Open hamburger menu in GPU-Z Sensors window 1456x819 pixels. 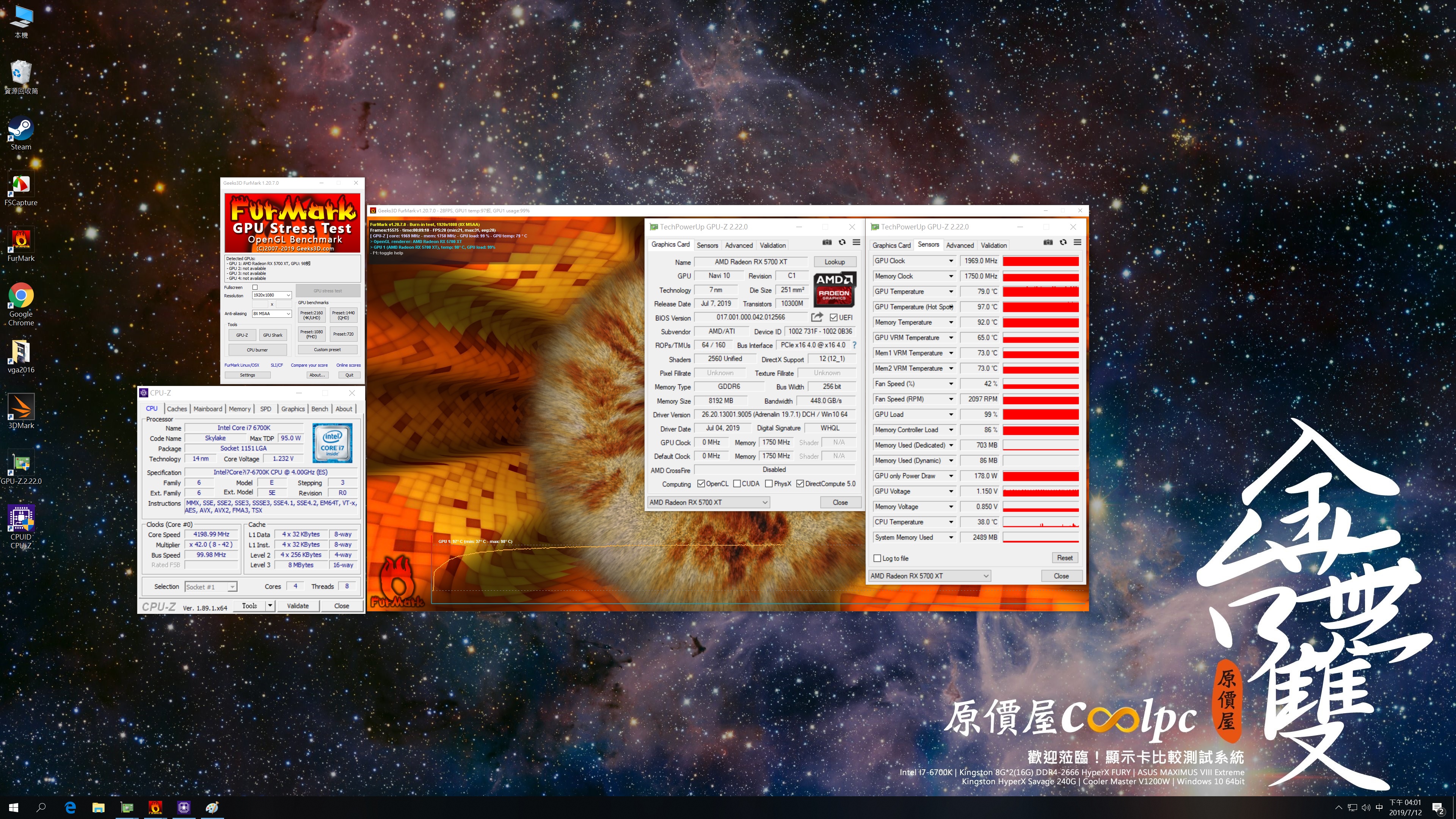click(x=1077, y=243)
